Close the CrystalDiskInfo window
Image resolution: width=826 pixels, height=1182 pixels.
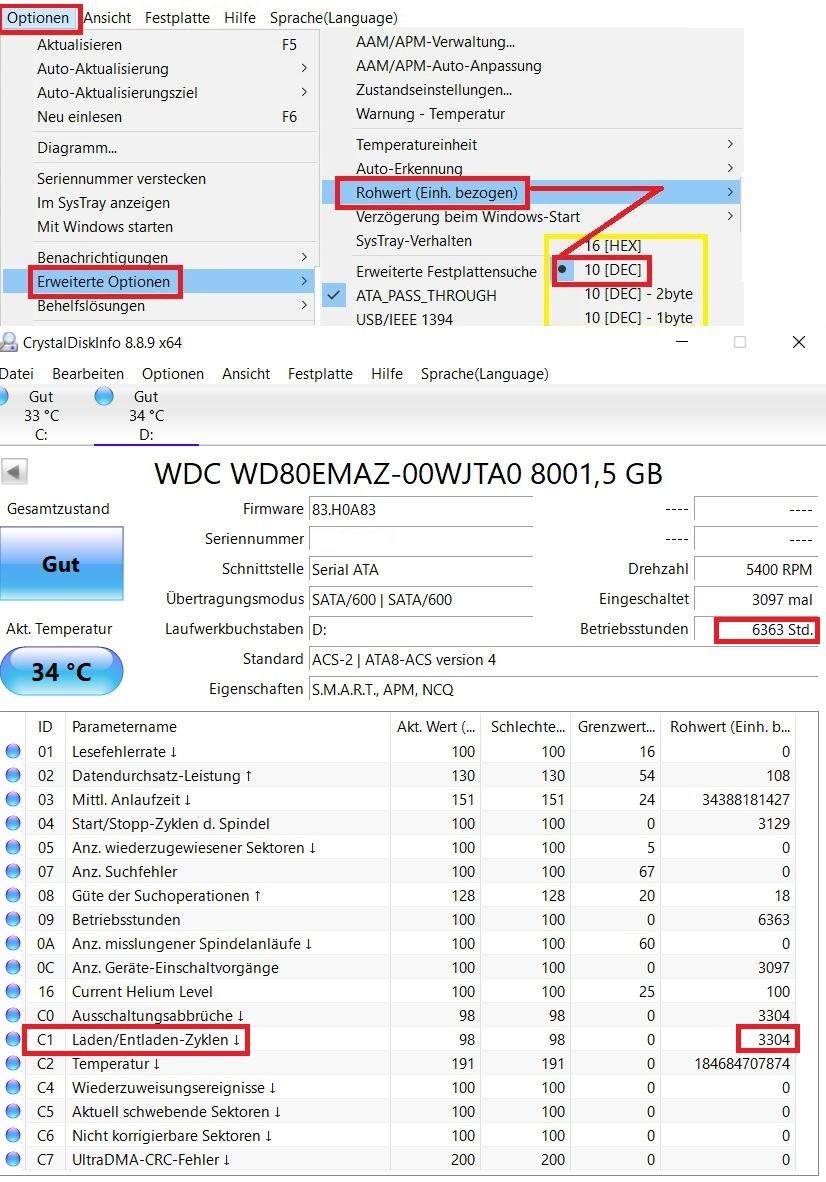point(799,342)
